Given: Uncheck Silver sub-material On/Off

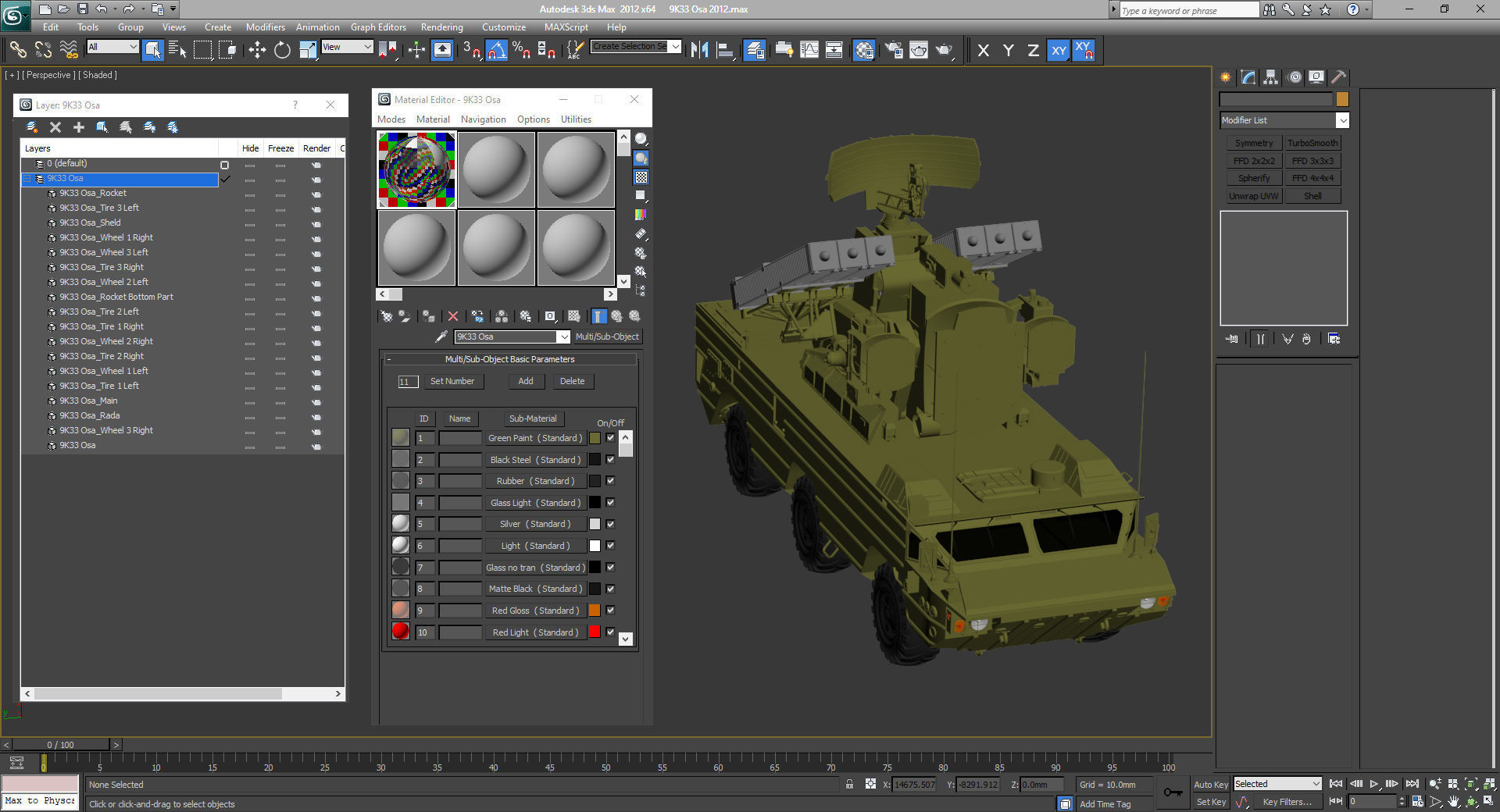Looking at the screenshot, I should [x=610, y=524].
